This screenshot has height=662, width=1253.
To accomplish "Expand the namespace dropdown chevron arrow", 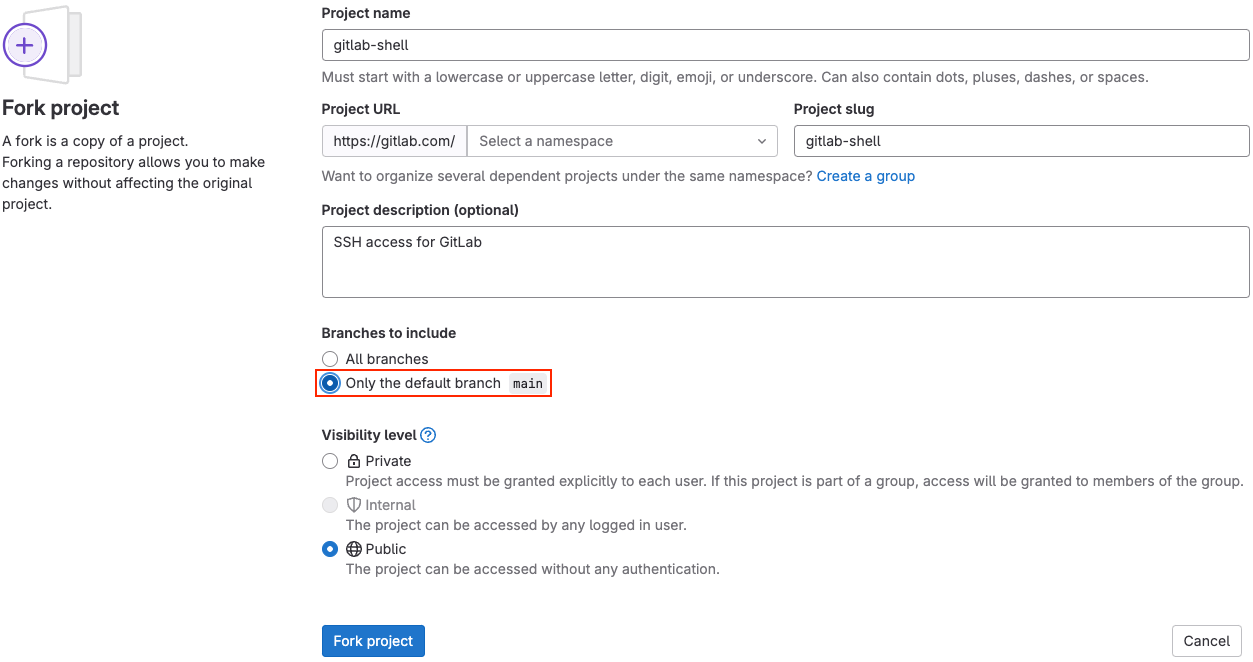I will (762, 140).
